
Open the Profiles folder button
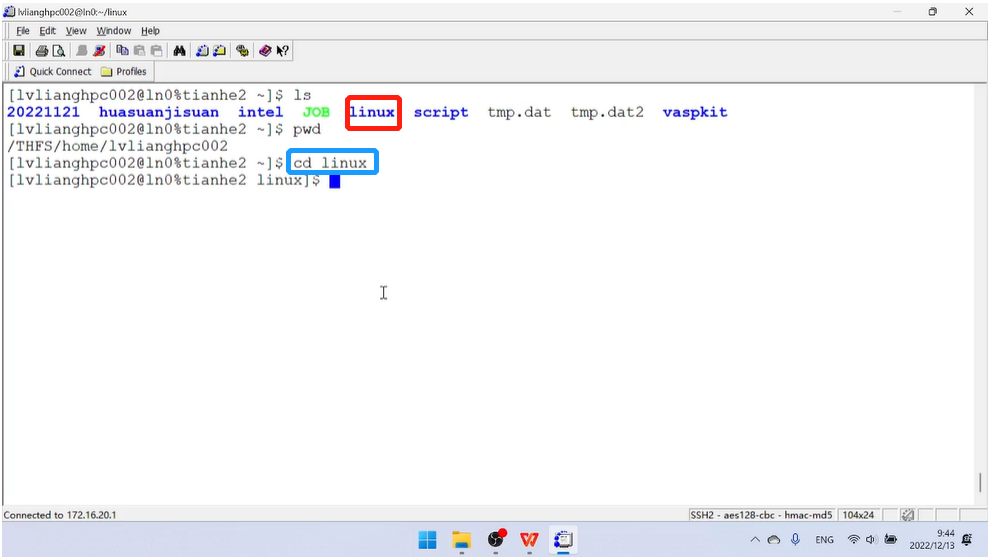[124, 71]
